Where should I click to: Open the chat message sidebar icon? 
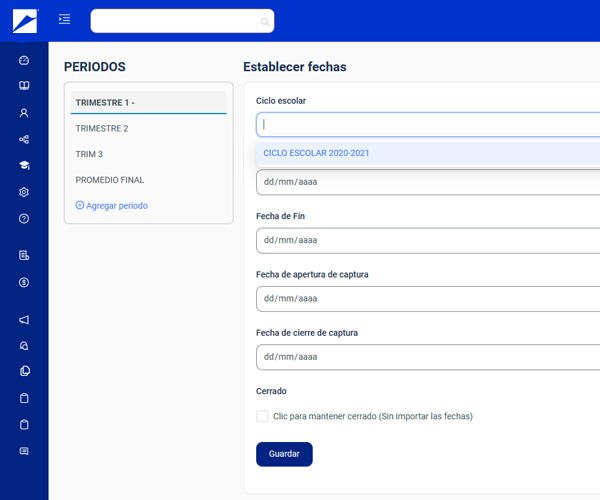coord(24,451)
